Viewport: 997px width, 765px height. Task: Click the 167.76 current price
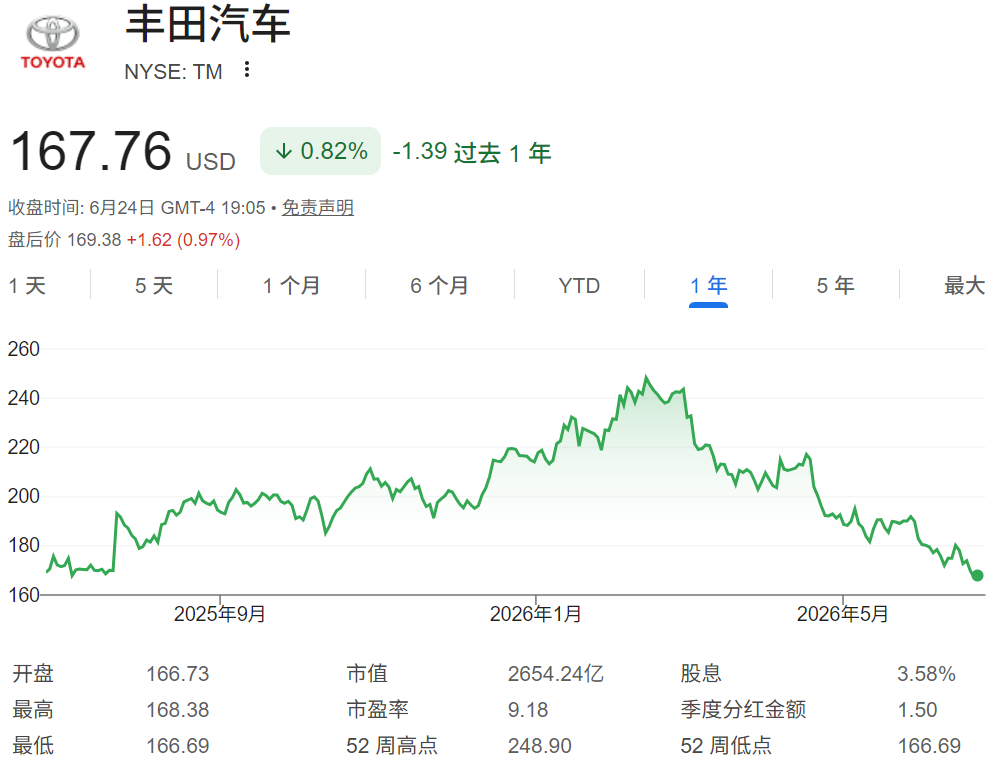coord(91,151)
